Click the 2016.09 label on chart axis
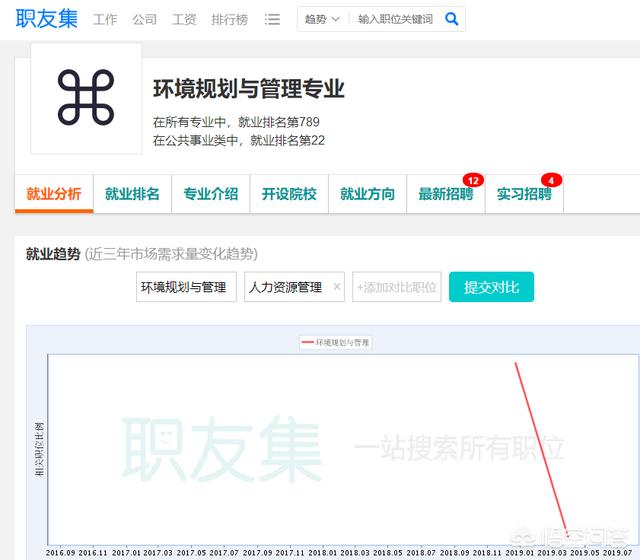 [60, 553]
